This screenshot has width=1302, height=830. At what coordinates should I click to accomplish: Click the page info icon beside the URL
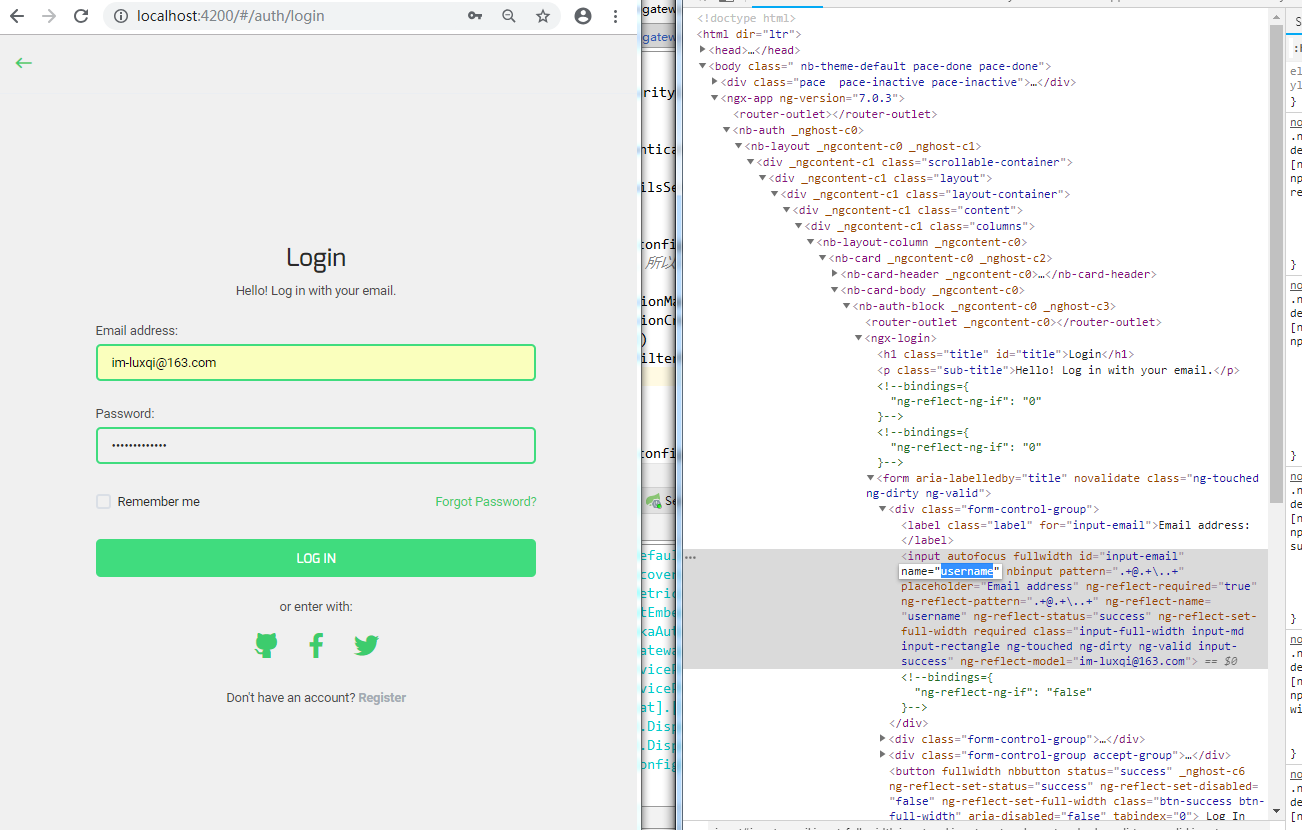point(121,16)
